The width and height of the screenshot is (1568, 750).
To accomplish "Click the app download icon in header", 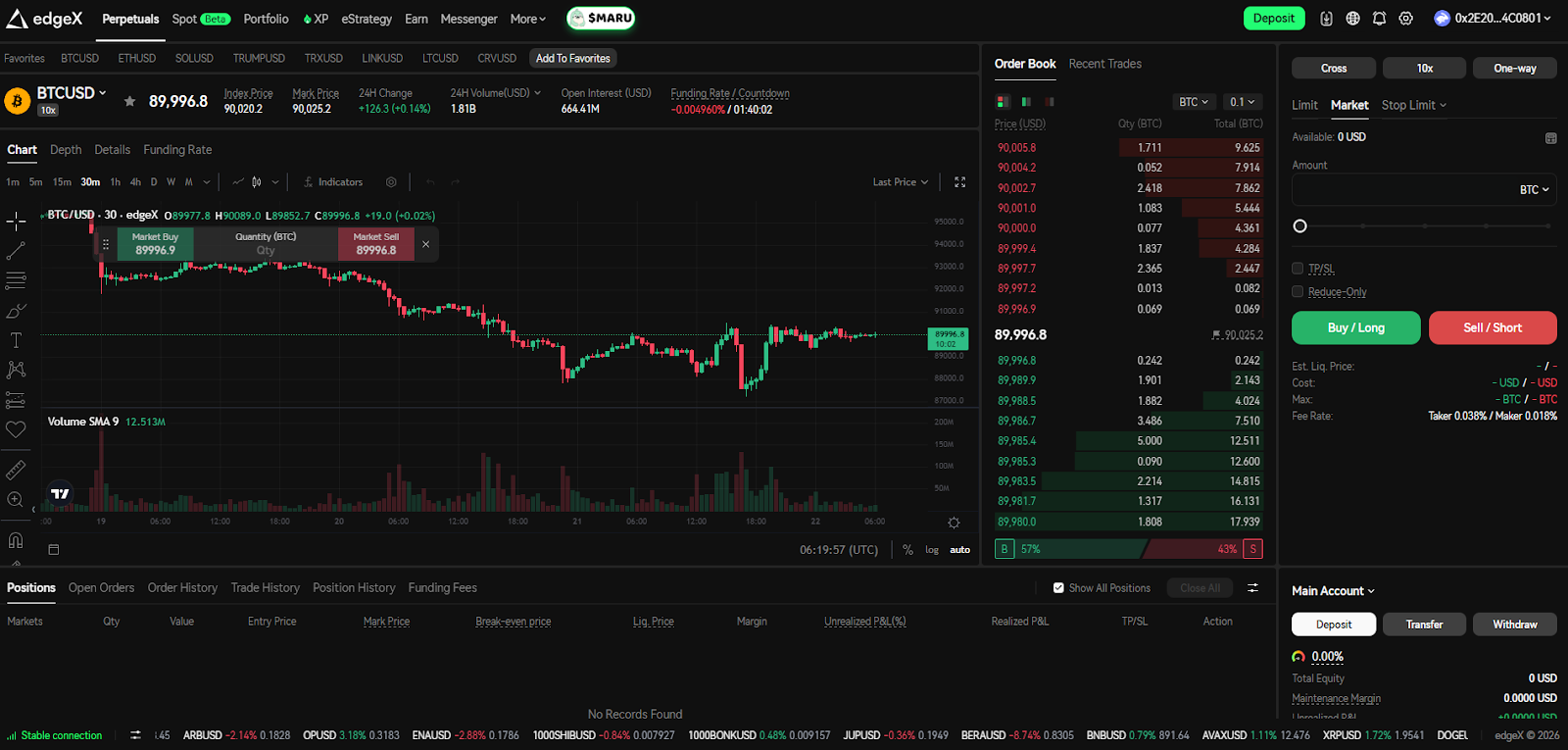I will [x=1326, y=19].
